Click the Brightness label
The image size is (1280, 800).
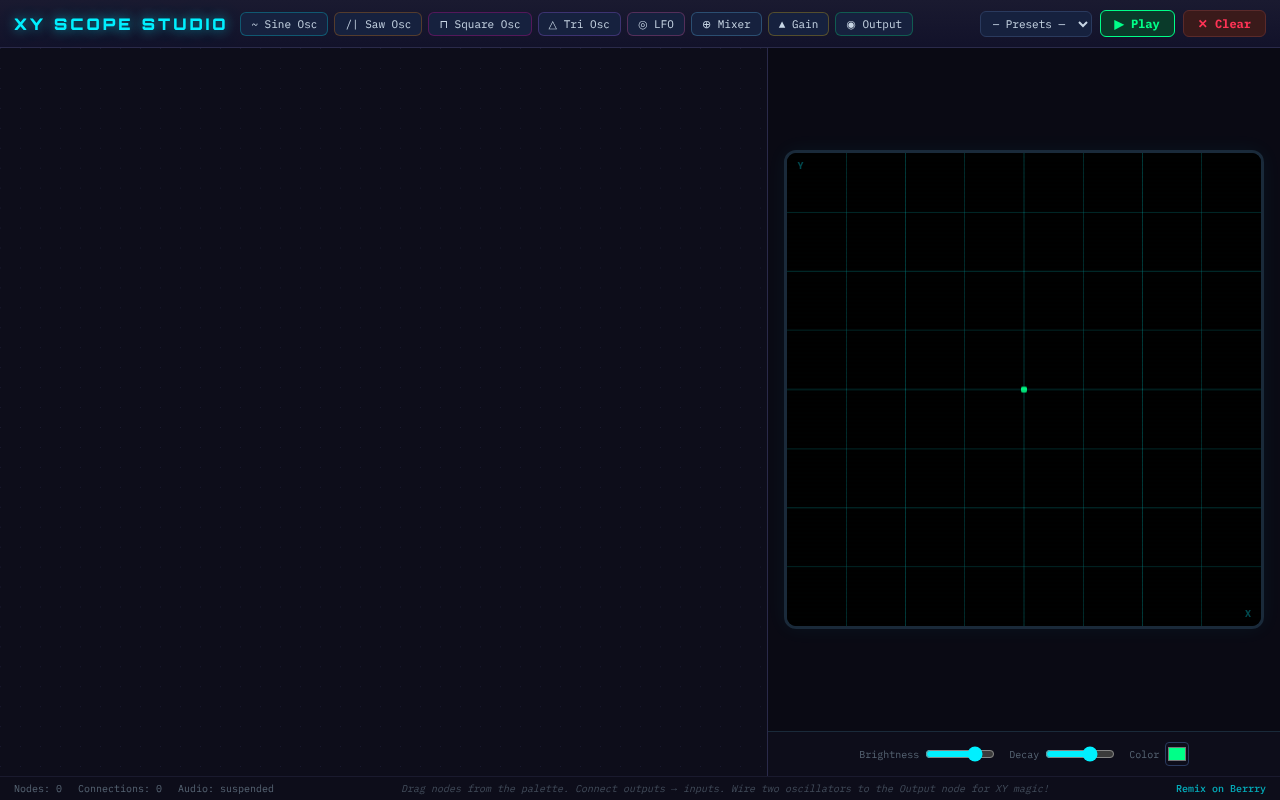889,755
